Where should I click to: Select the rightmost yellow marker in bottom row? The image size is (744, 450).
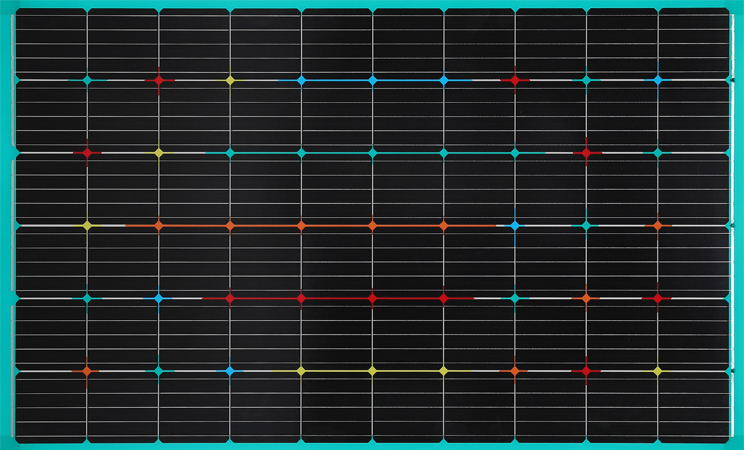pos(657,371)
